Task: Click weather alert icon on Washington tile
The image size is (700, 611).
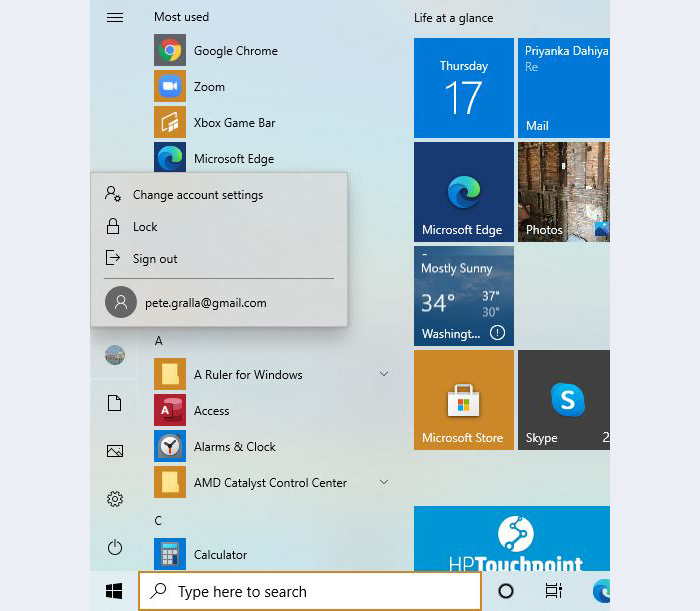Action: click(x=497, y=333)
